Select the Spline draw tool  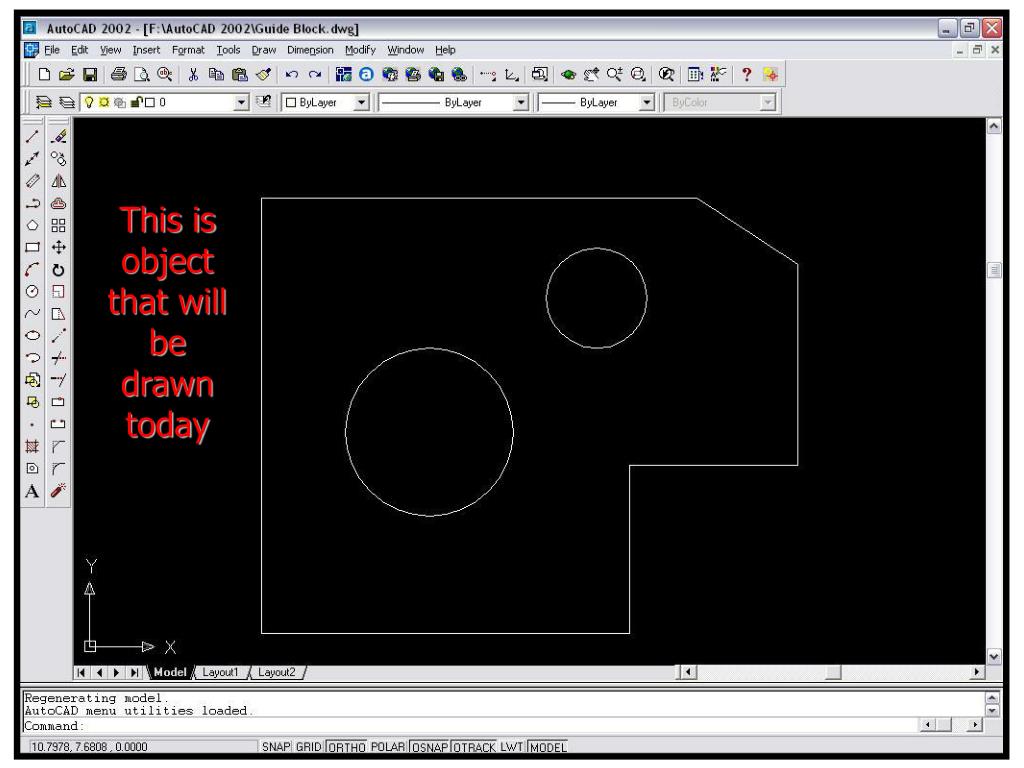point(32,313)
